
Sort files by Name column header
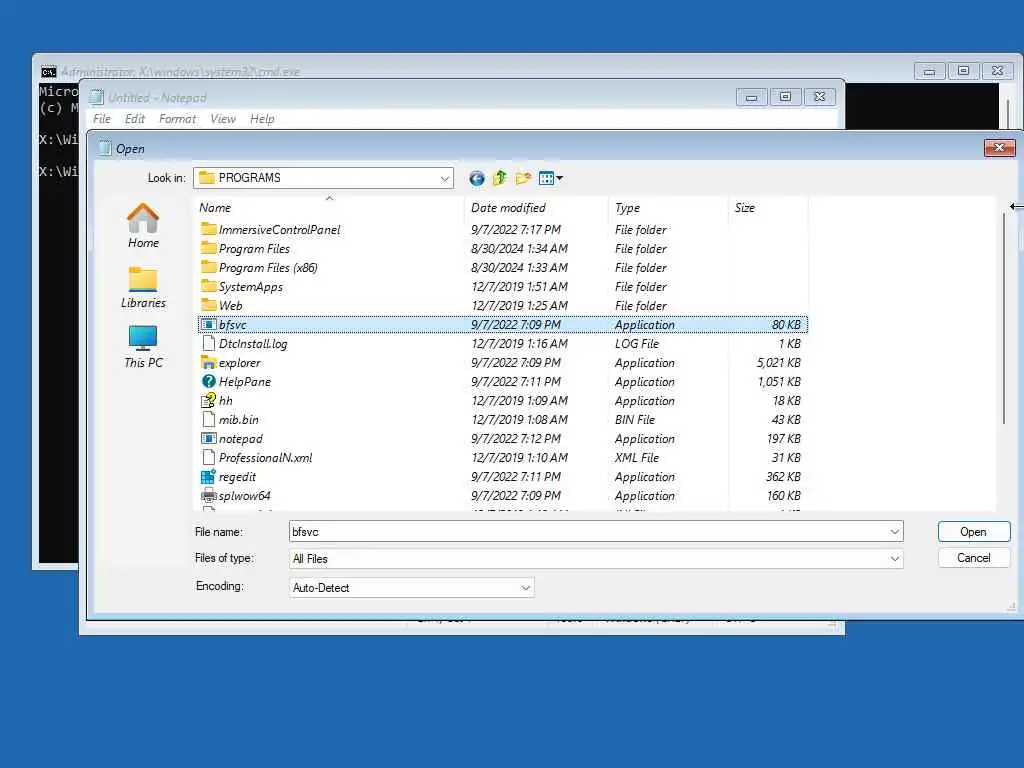tap(330, 208)
